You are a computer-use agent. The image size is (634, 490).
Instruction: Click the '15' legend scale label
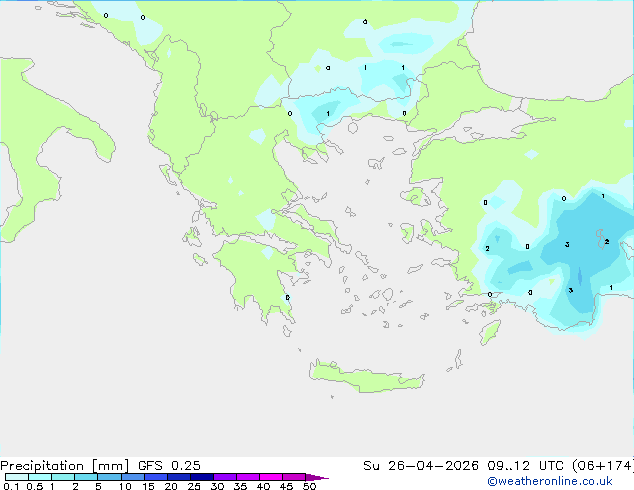pyautogui.click(x=148, y=486)
